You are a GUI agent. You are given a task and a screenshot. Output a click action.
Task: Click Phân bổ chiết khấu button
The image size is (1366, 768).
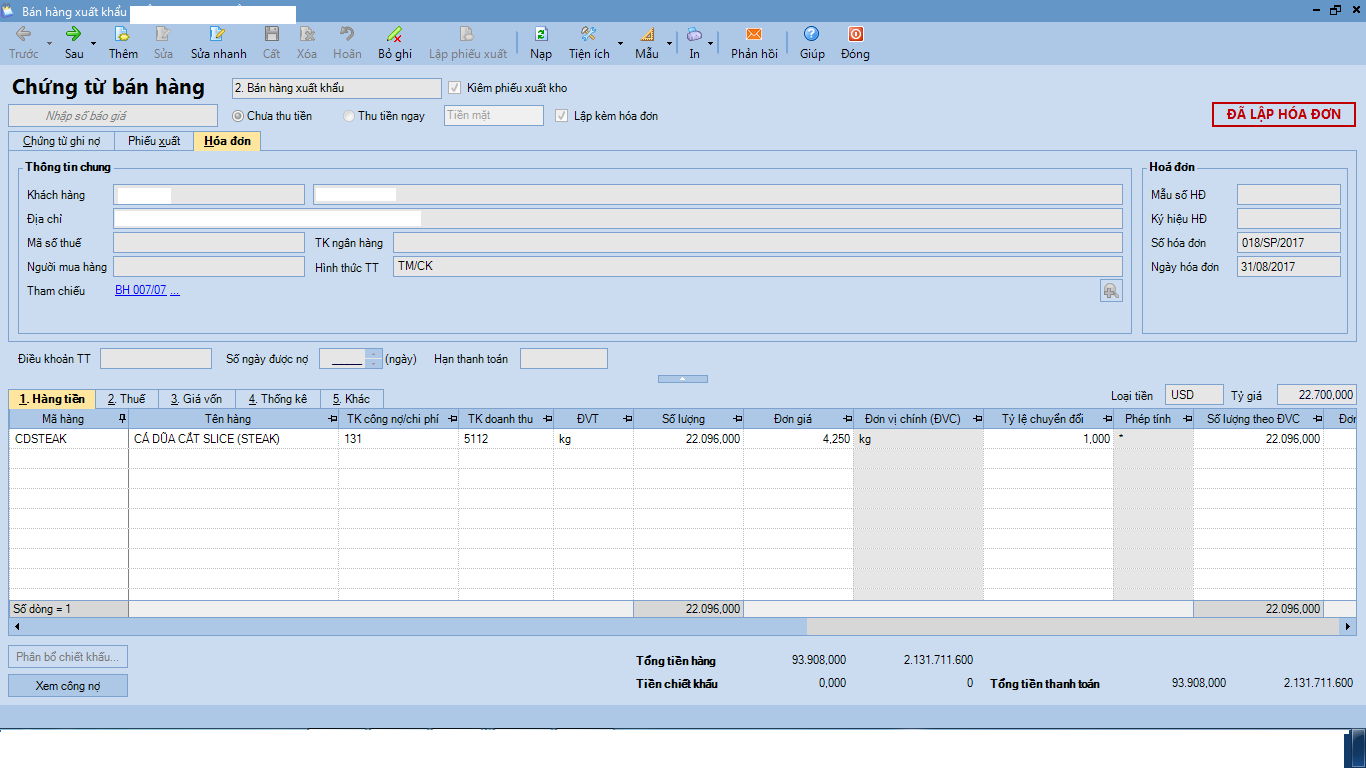click(x=68, y=657)
